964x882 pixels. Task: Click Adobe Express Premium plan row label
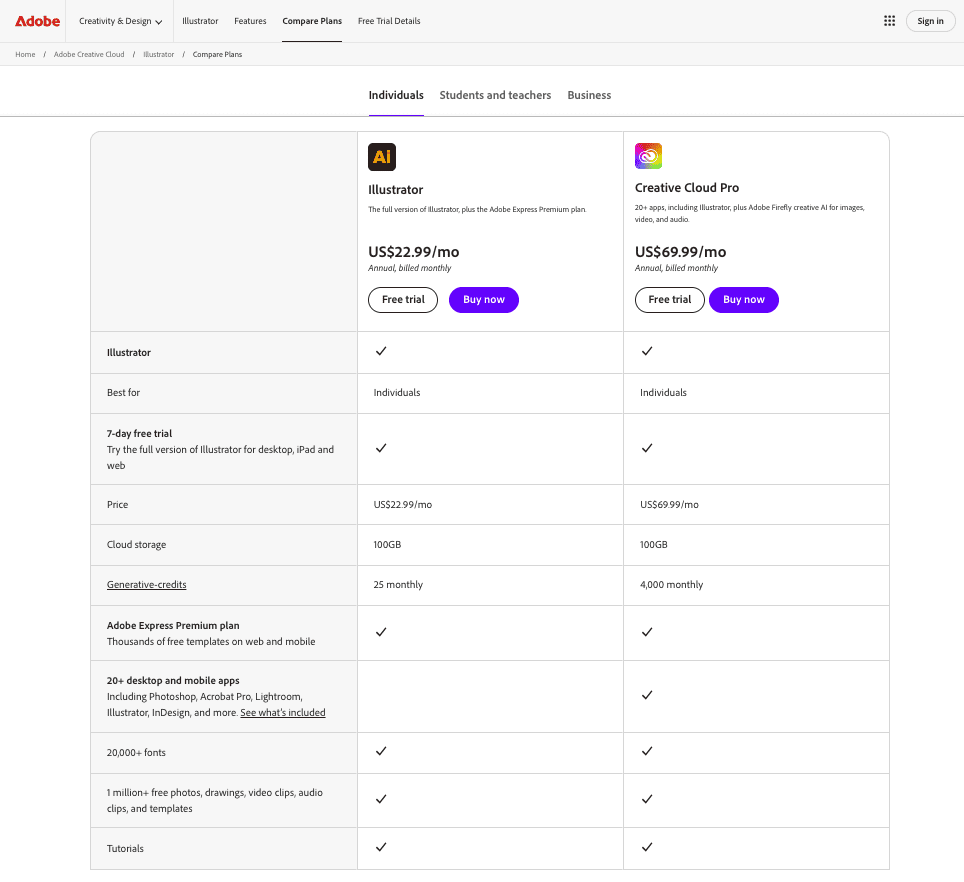173,625
